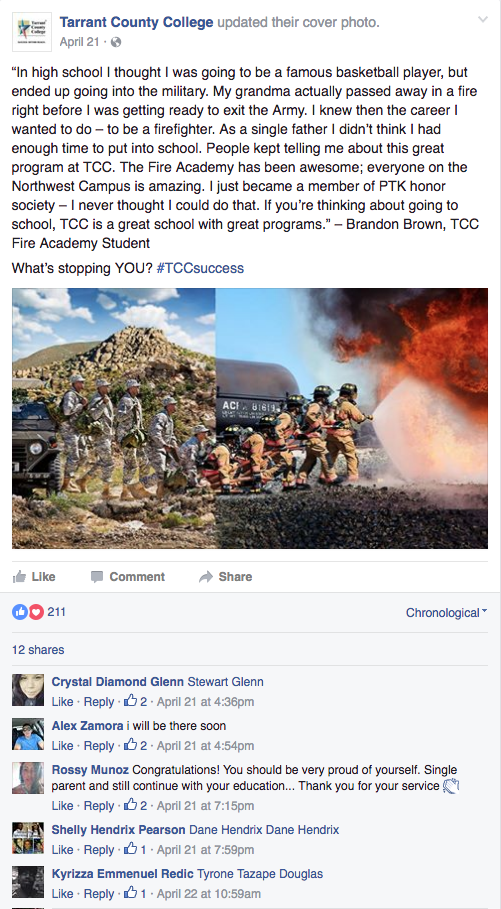Open the #TCCsuccess hashtag link
Image resolution: width=501 pixels, height=909 pixels.
[200, 268]
